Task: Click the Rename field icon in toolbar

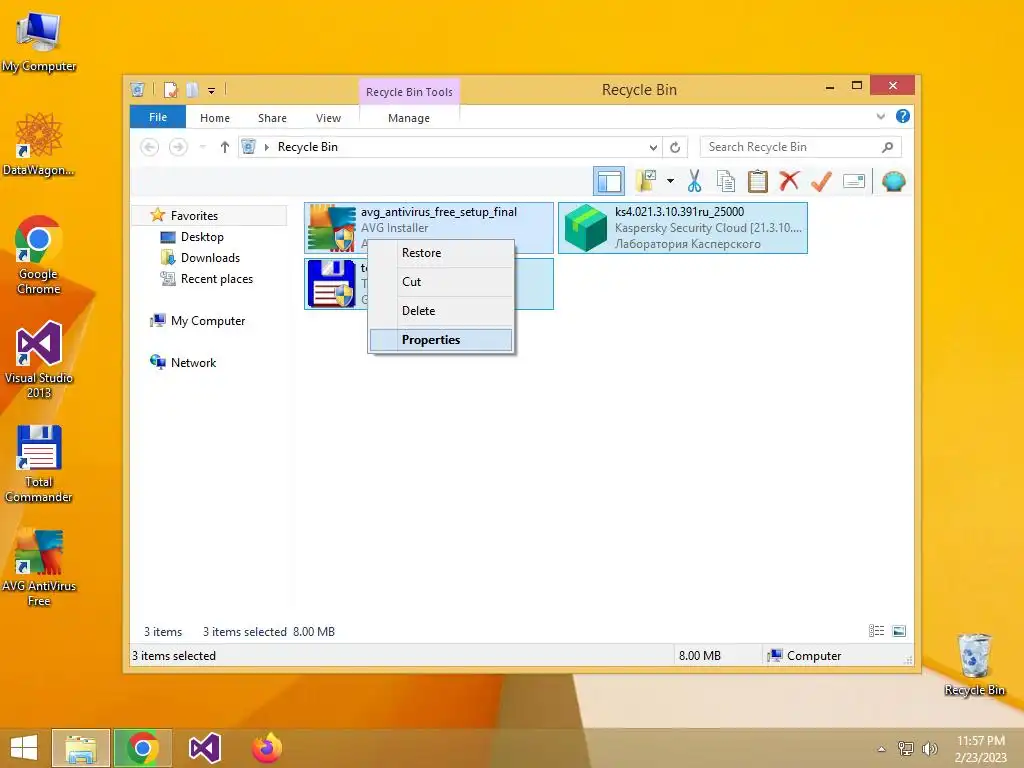Action: 854,181
